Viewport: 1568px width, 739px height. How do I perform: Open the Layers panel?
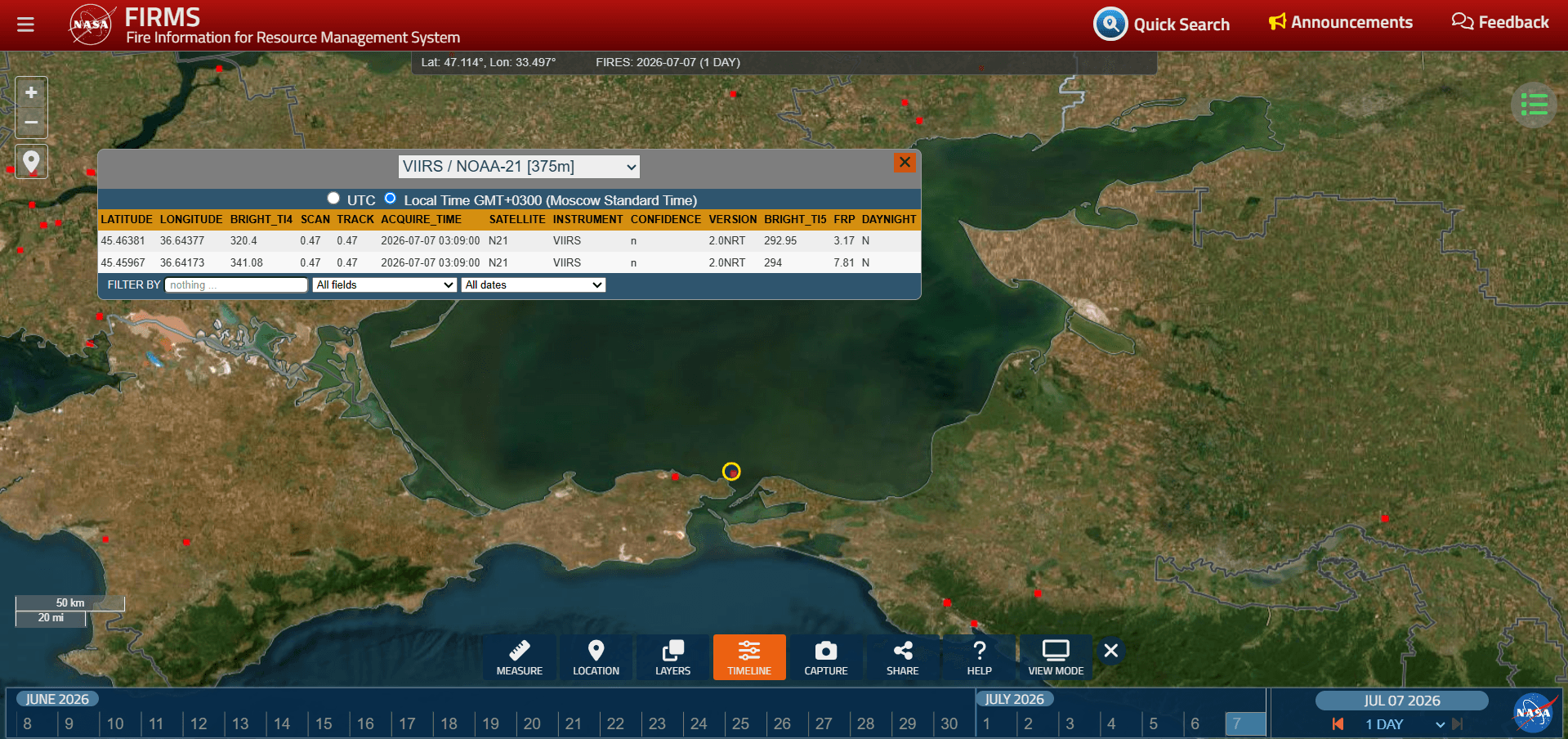[x=673, y=657]
